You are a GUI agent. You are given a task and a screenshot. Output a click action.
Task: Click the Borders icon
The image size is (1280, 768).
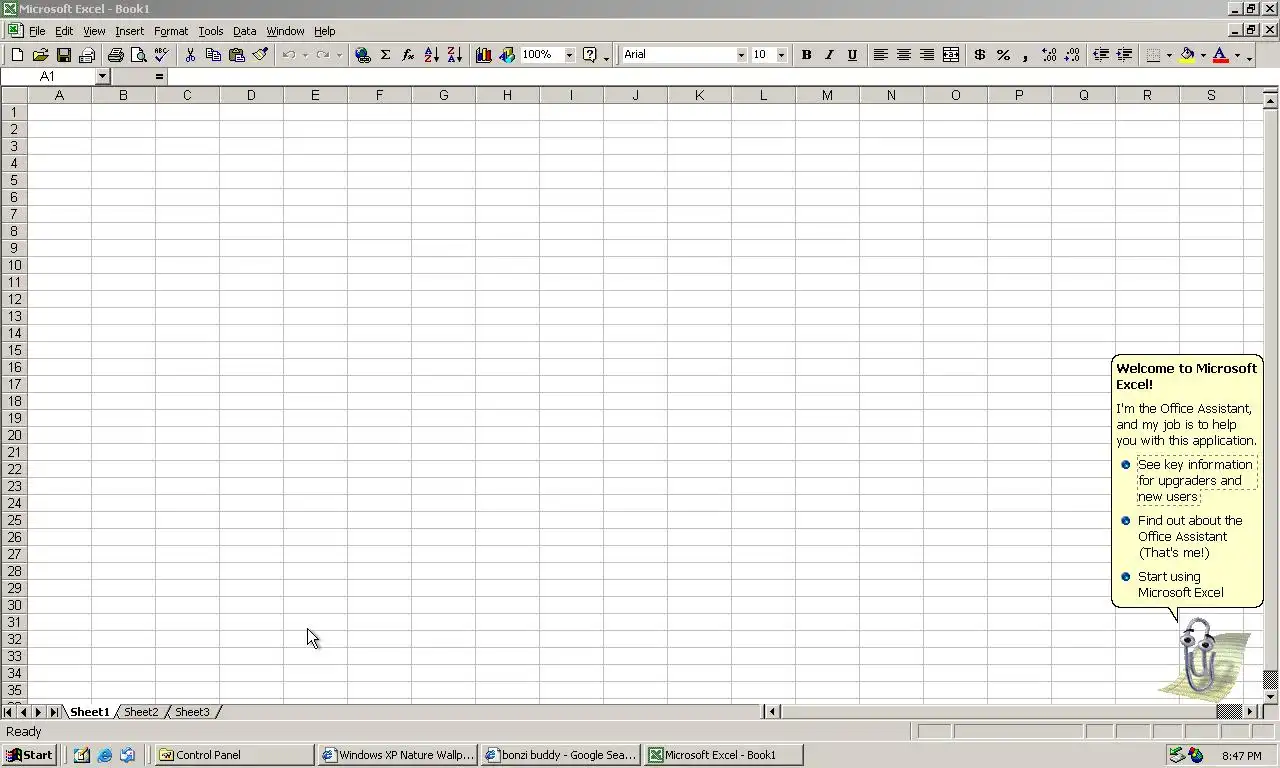pos(1153,55)
